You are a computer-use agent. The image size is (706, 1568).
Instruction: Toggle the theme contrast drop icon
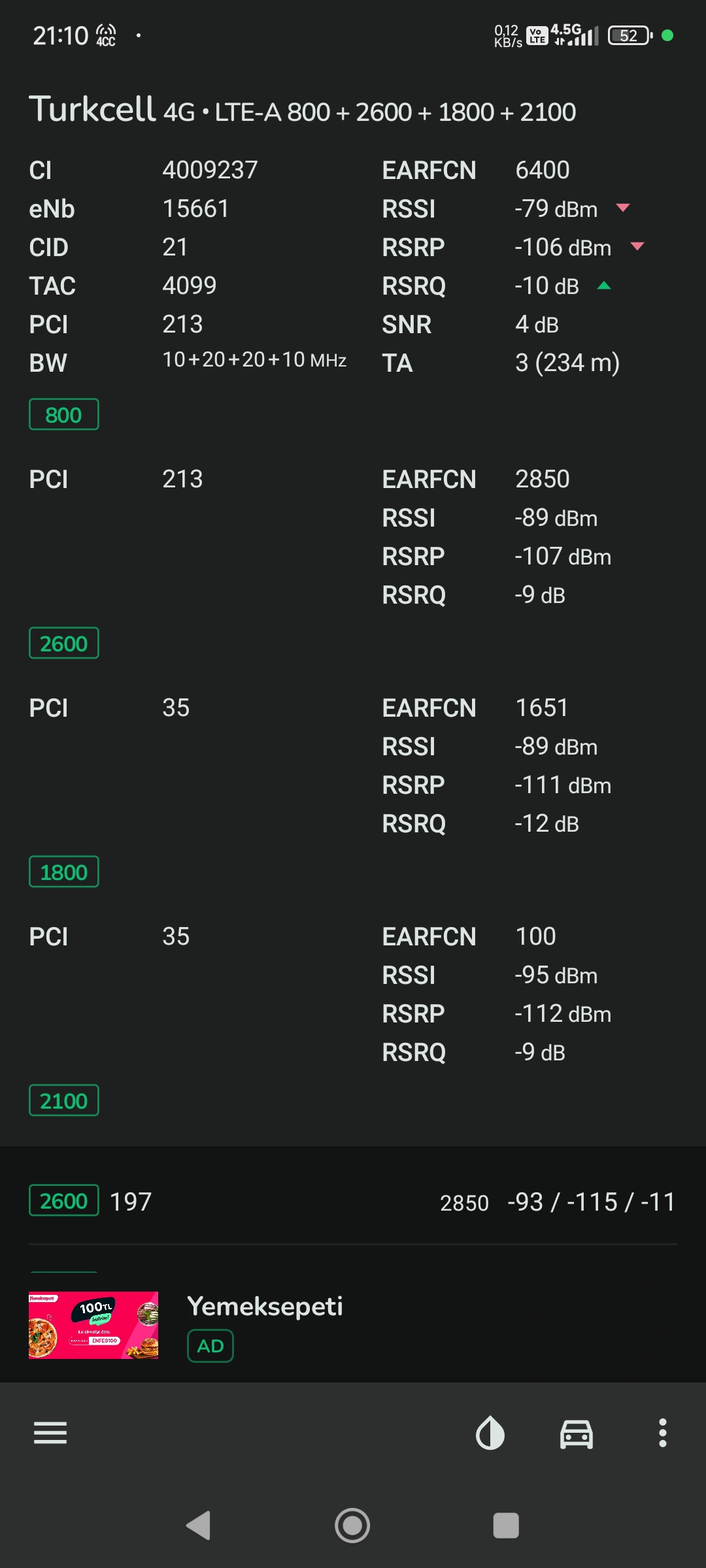490,1433
